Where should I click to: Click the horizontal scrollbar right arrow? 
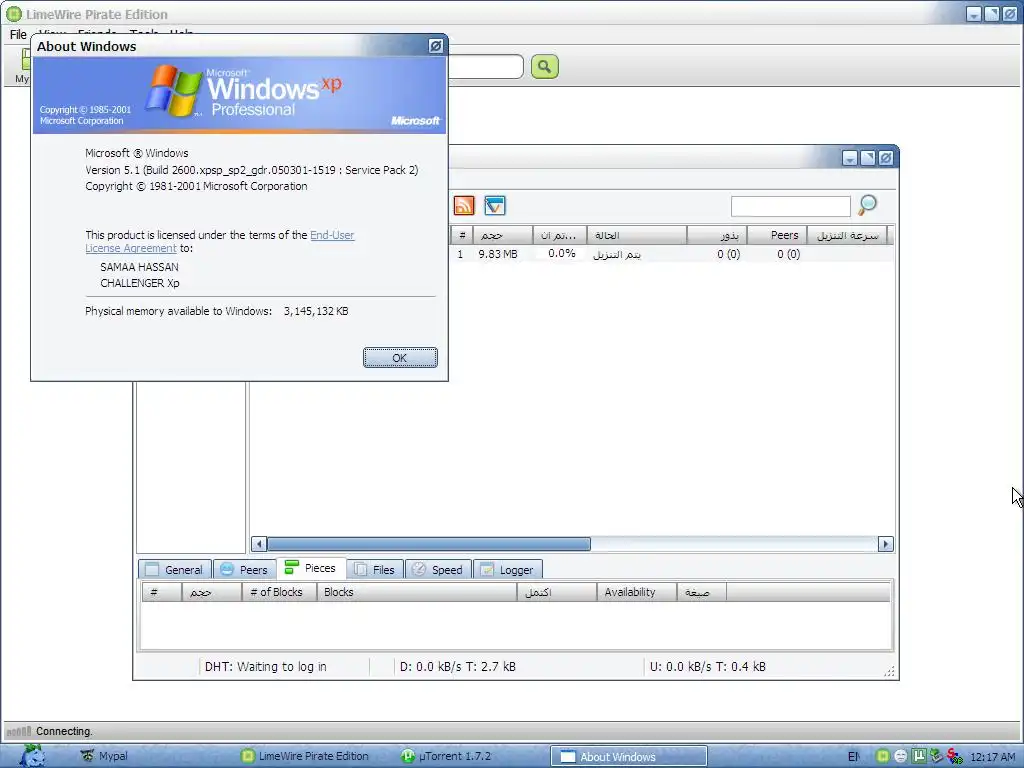(886, 544)
